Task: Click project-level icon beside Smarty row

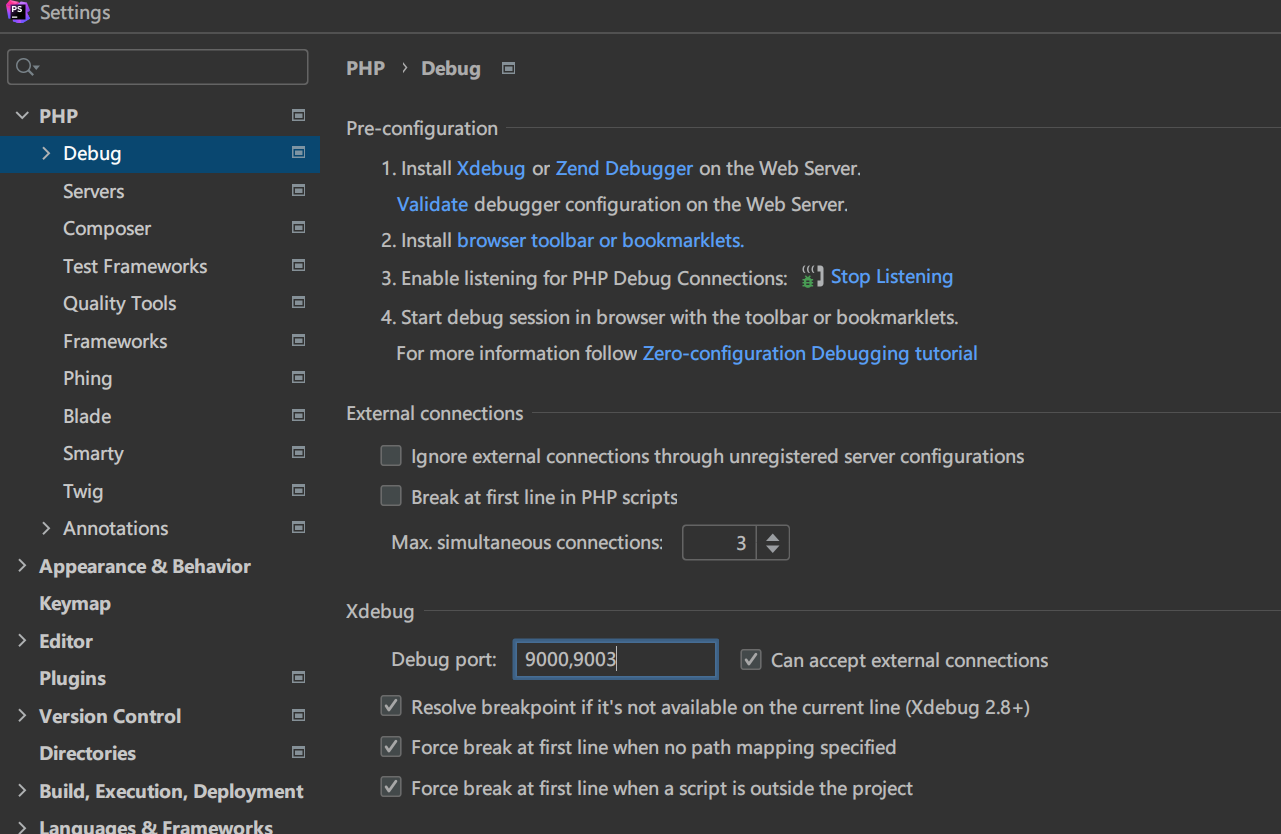Action: pyautogui.click(x=298, y=452)
